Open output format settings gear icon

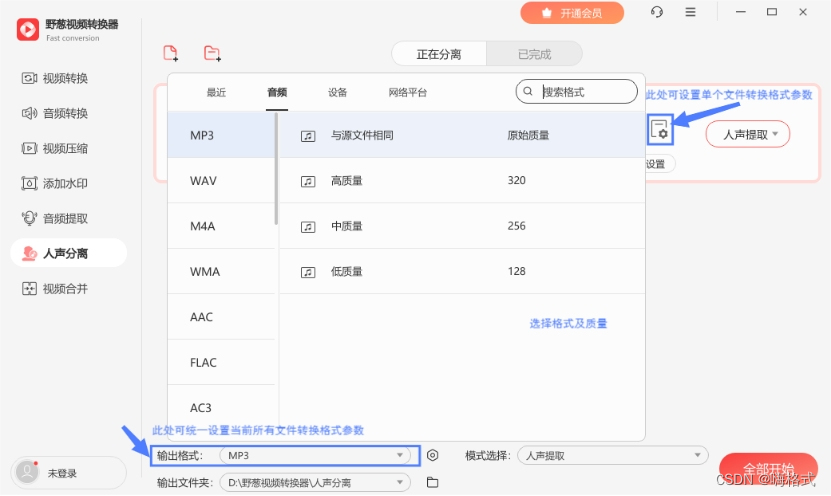click(x=432, y=455)
